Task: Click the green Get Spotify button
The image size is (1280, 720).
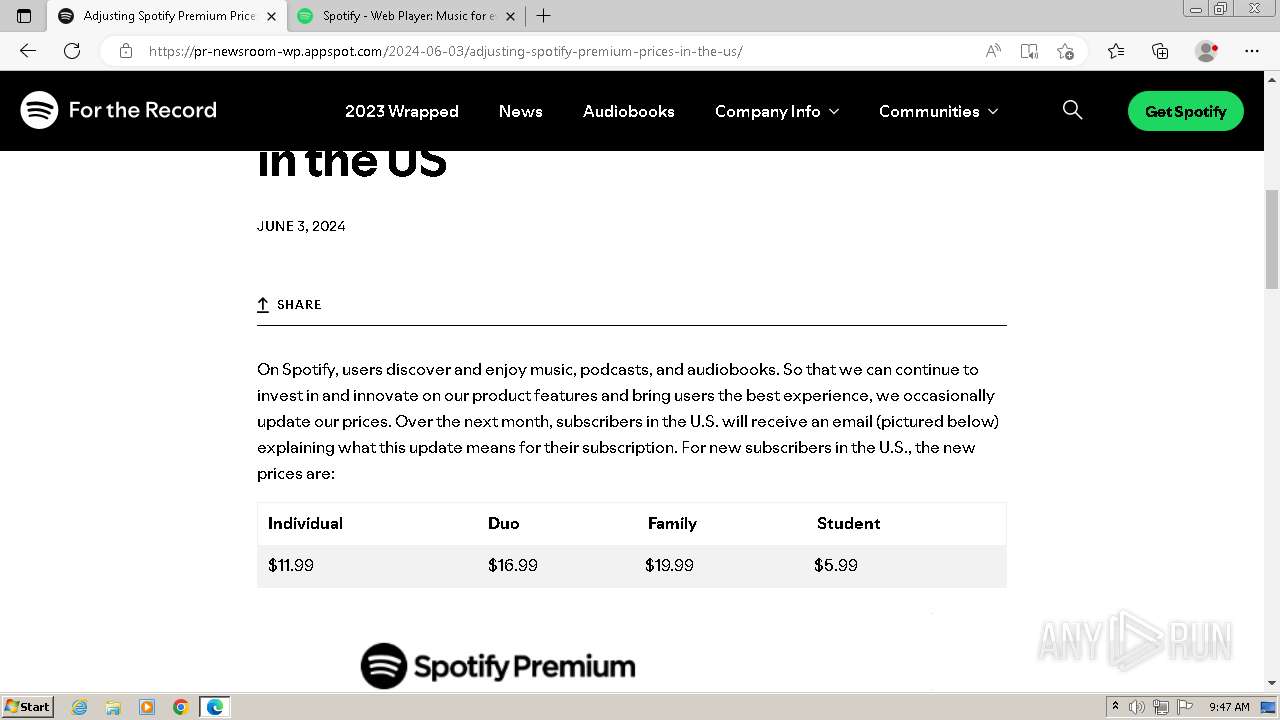Action: tap(1185, 111)
